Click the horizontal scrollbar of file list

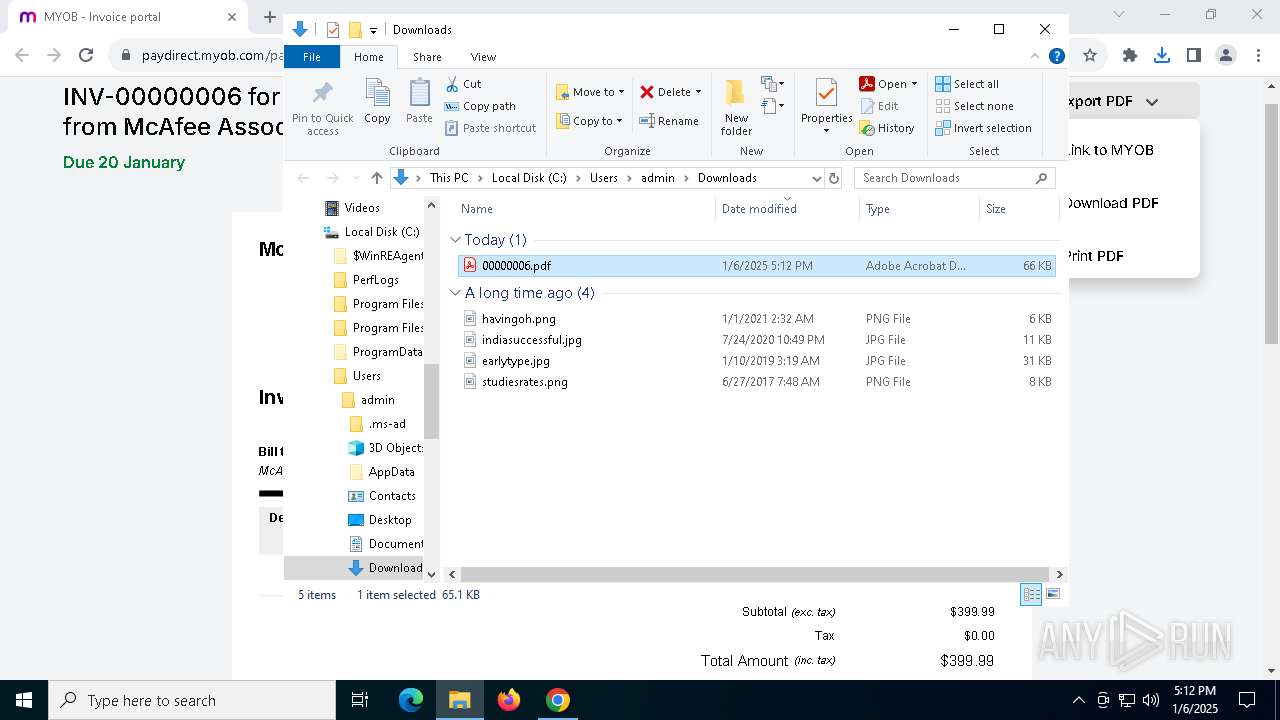pyautogui.click(x=753, y=574)
